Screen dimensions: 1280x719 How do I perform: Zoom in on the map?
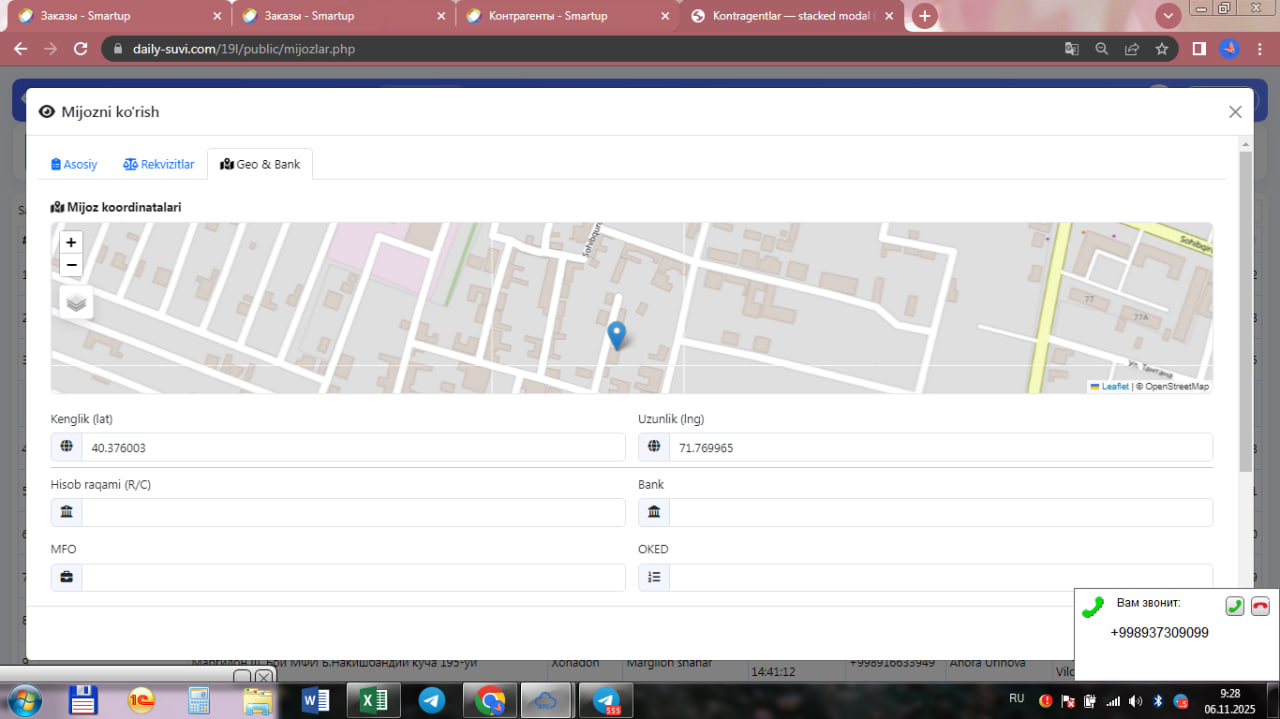71,242
